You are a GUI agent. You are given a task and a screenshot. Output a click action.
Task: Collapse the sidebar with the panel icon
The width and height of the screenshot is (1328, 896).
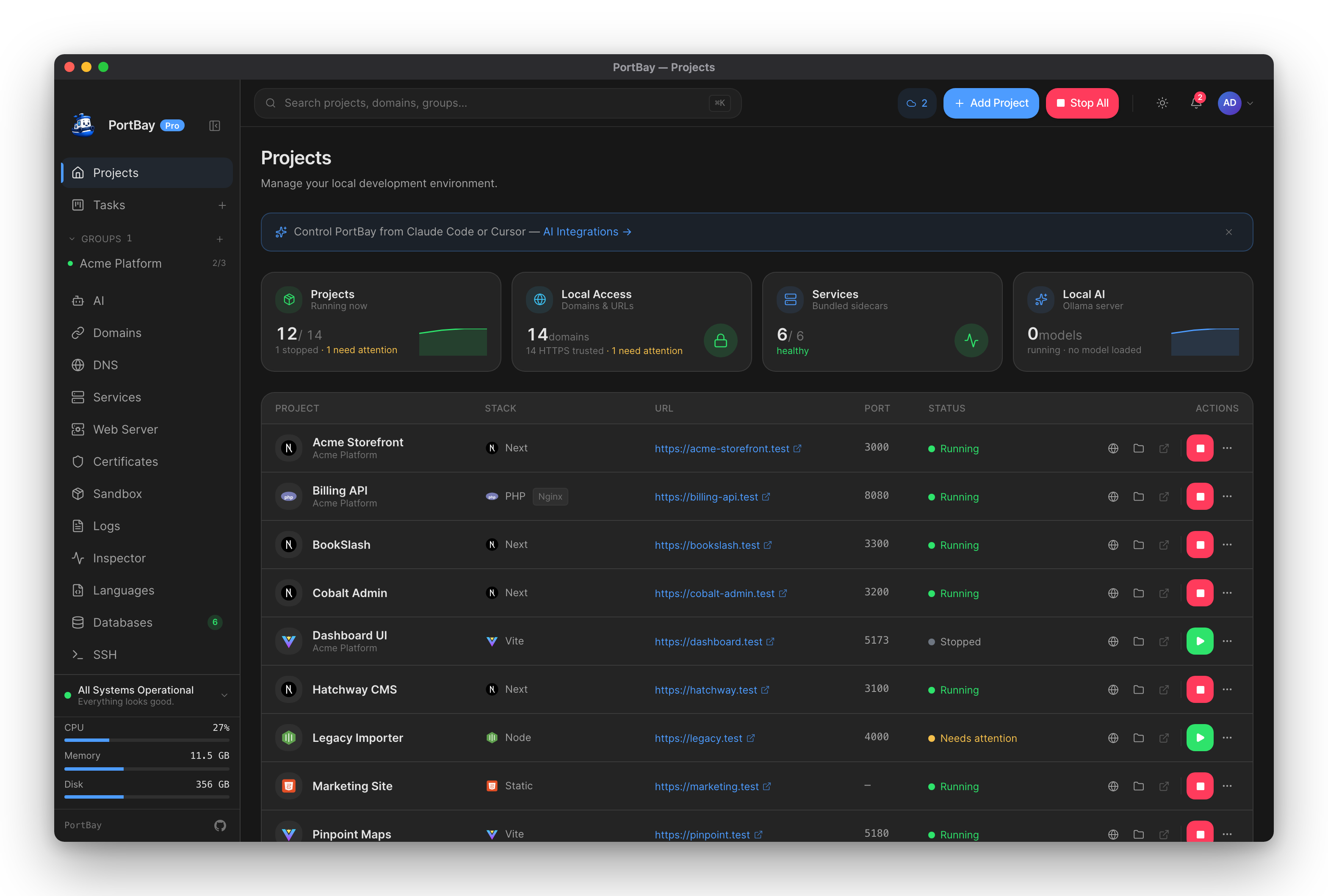[214, 126]
